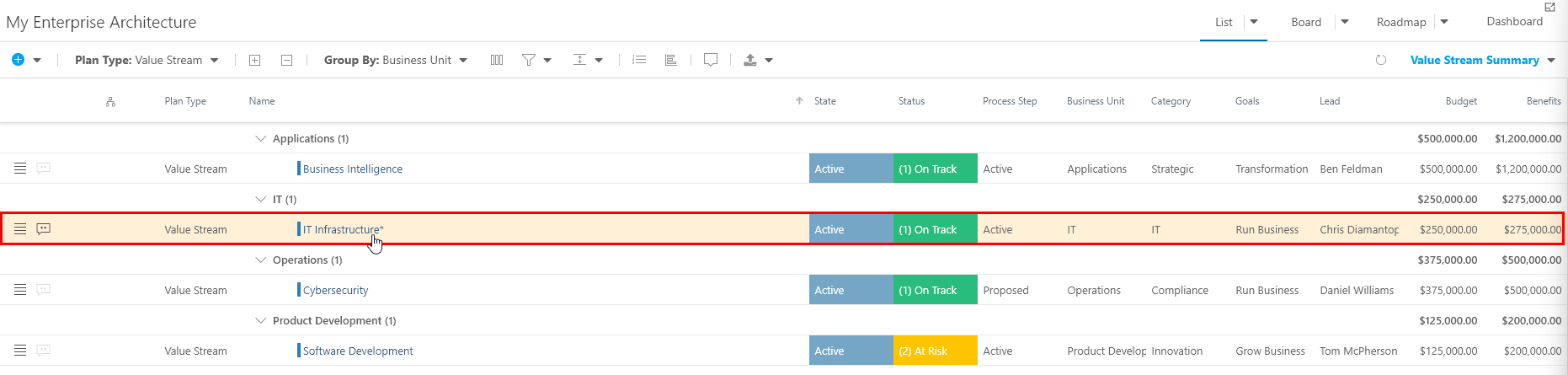Click the aligned bars icon in toolbar
Screen dimensions: 1568x375
[671, 60]
